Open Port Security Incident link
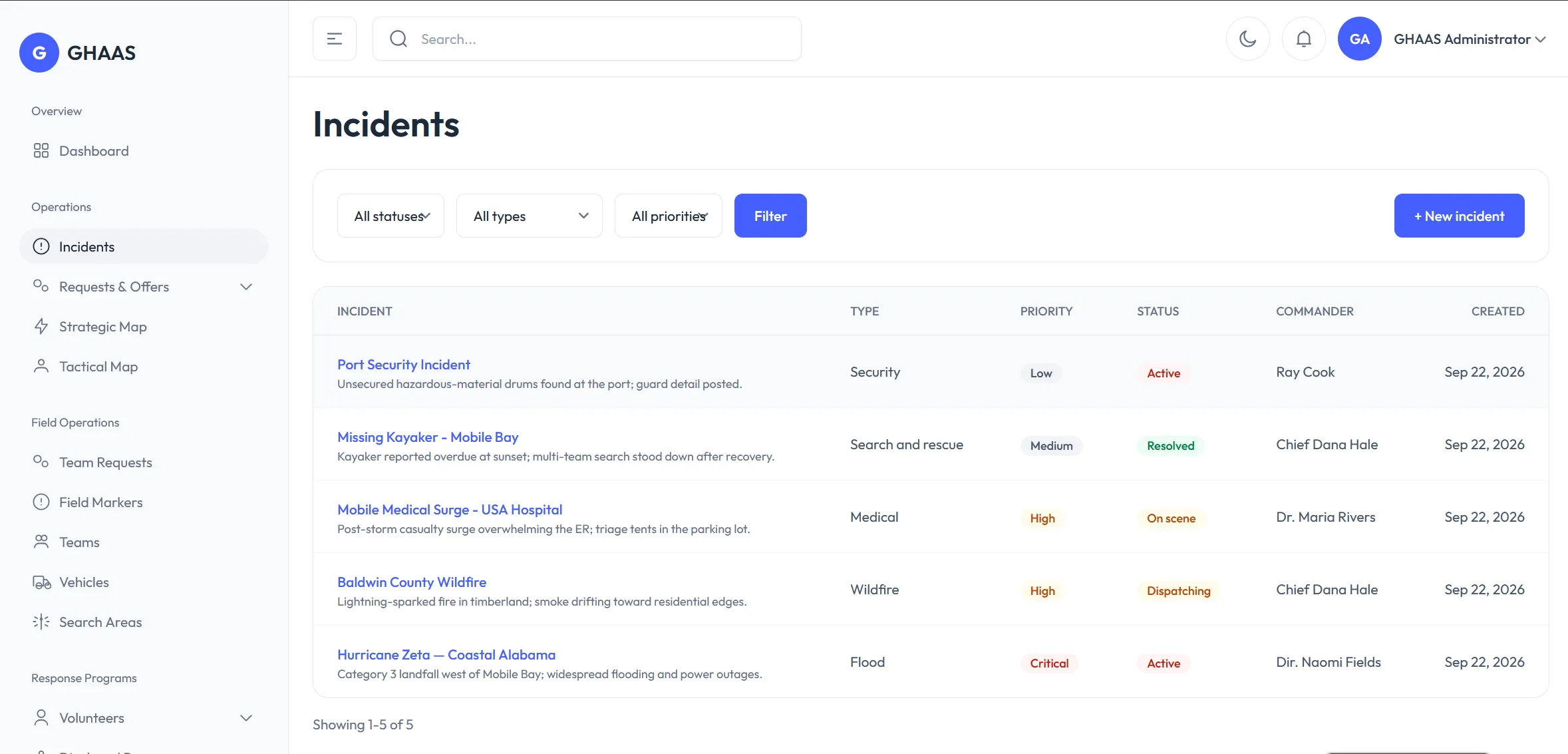The width and height of the screenshot is (1568, 754). pyautogui.click(x=404, y=365)
